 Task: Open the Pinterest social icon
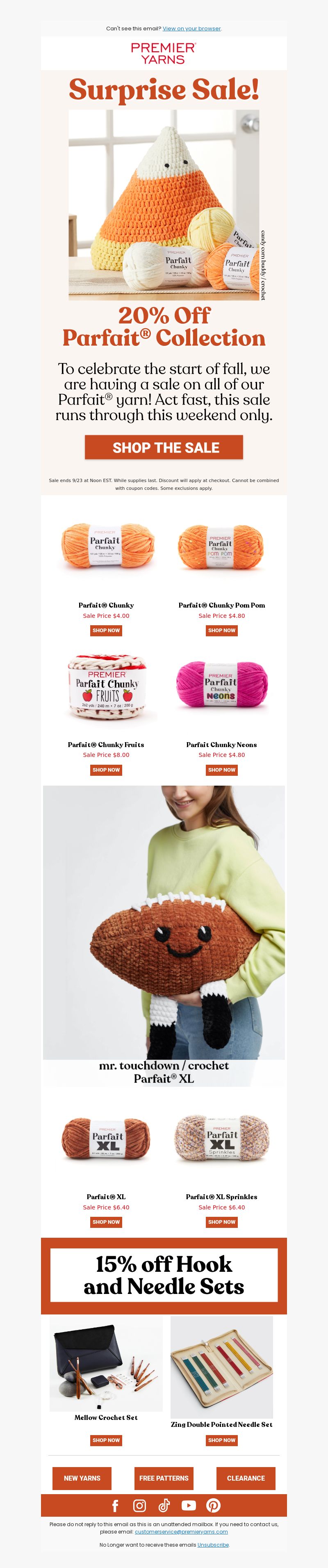pyautogui.click(x=213, y=1505)
